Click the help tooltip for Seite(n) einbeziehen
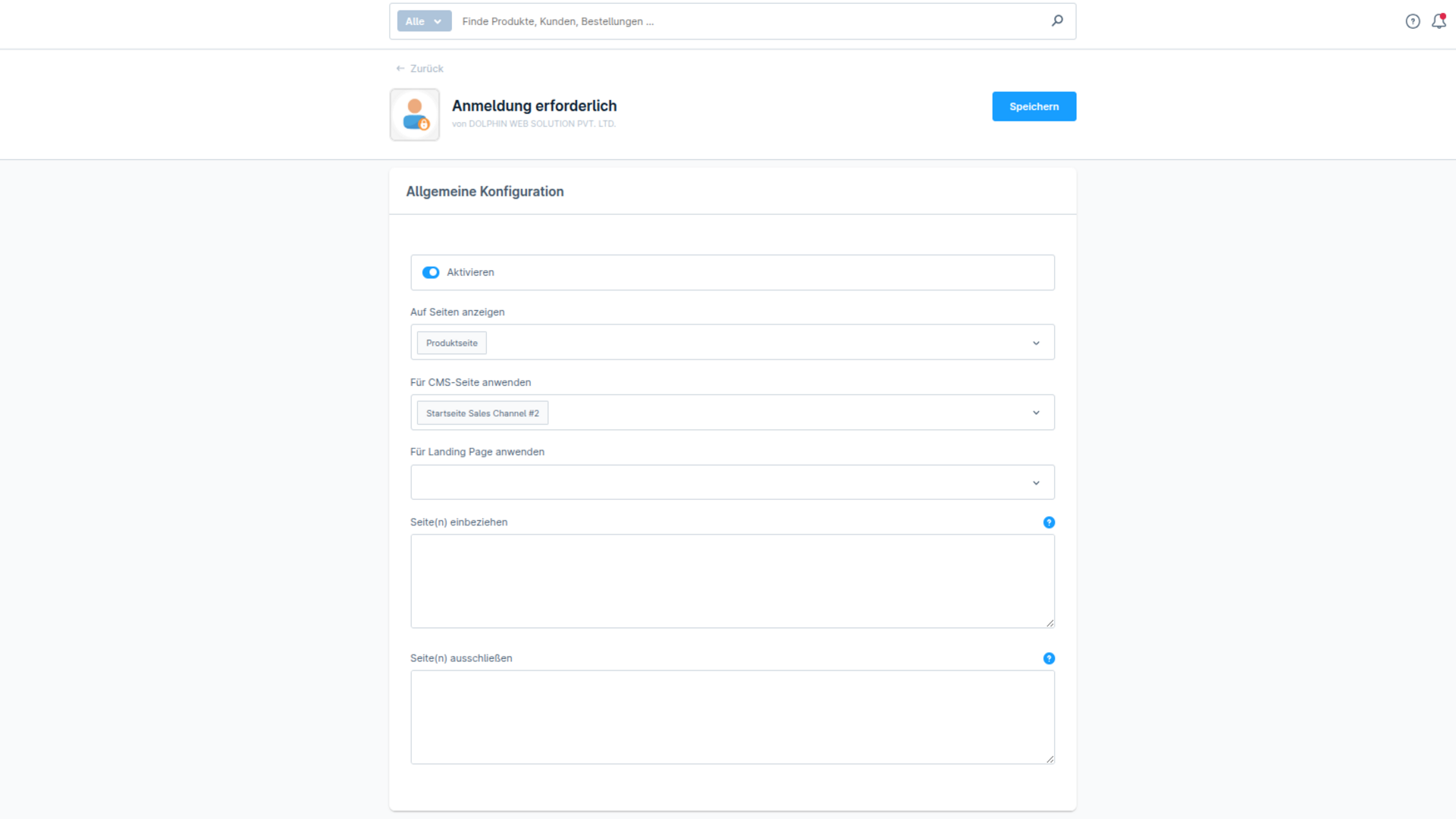Image resolution: width=1456 pixels, height=819 pixels. tap(1049, 522)
